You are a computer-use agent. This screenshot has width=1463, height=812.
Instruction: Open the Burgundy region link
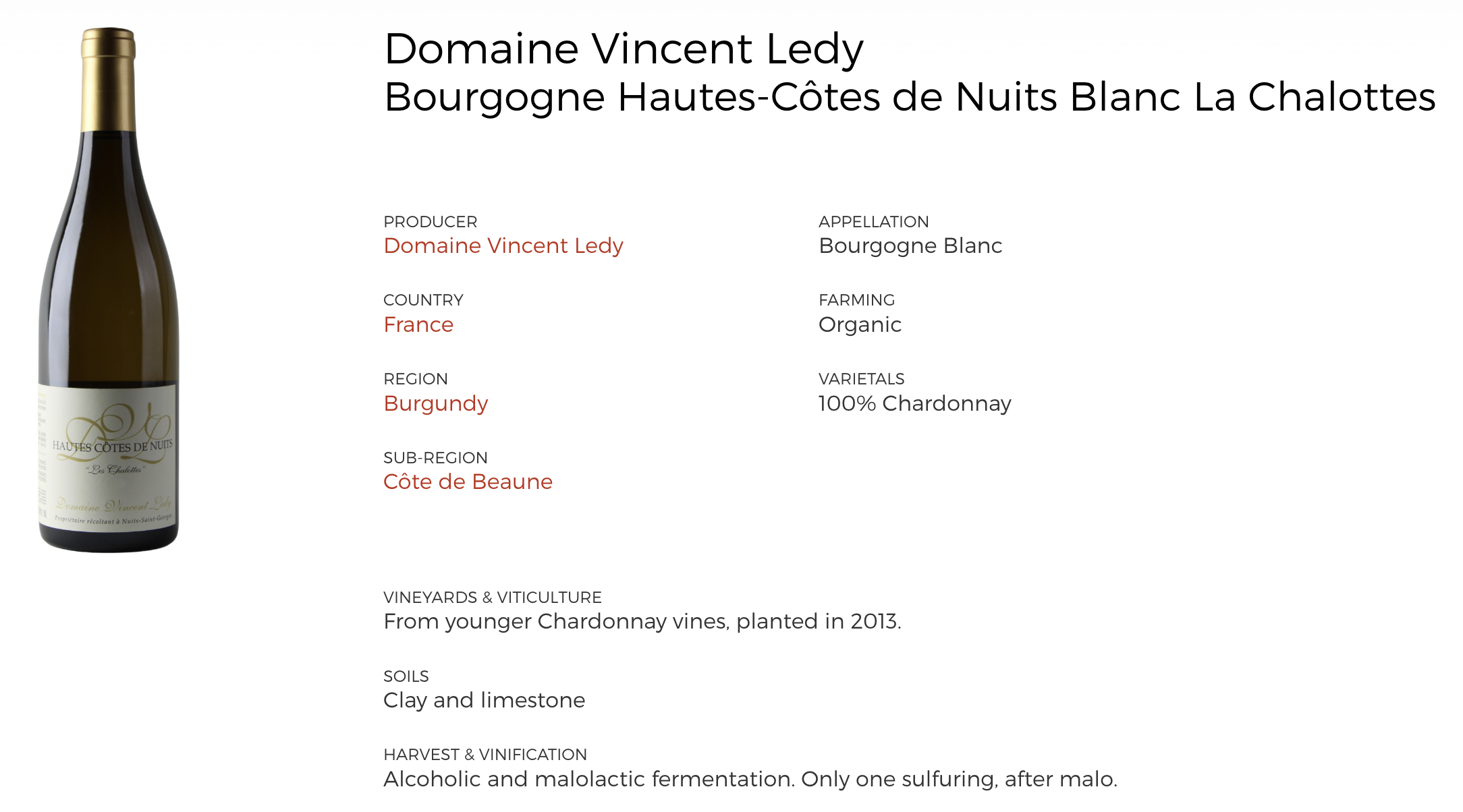435,403
